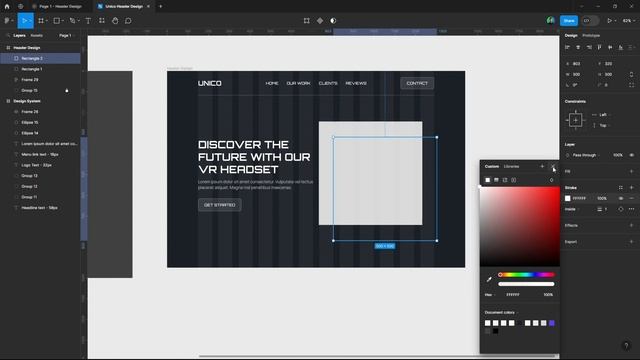Viewport: 640px width, 360px height.
Task: Select image fill type in color picker
Action: pos(505,180)
